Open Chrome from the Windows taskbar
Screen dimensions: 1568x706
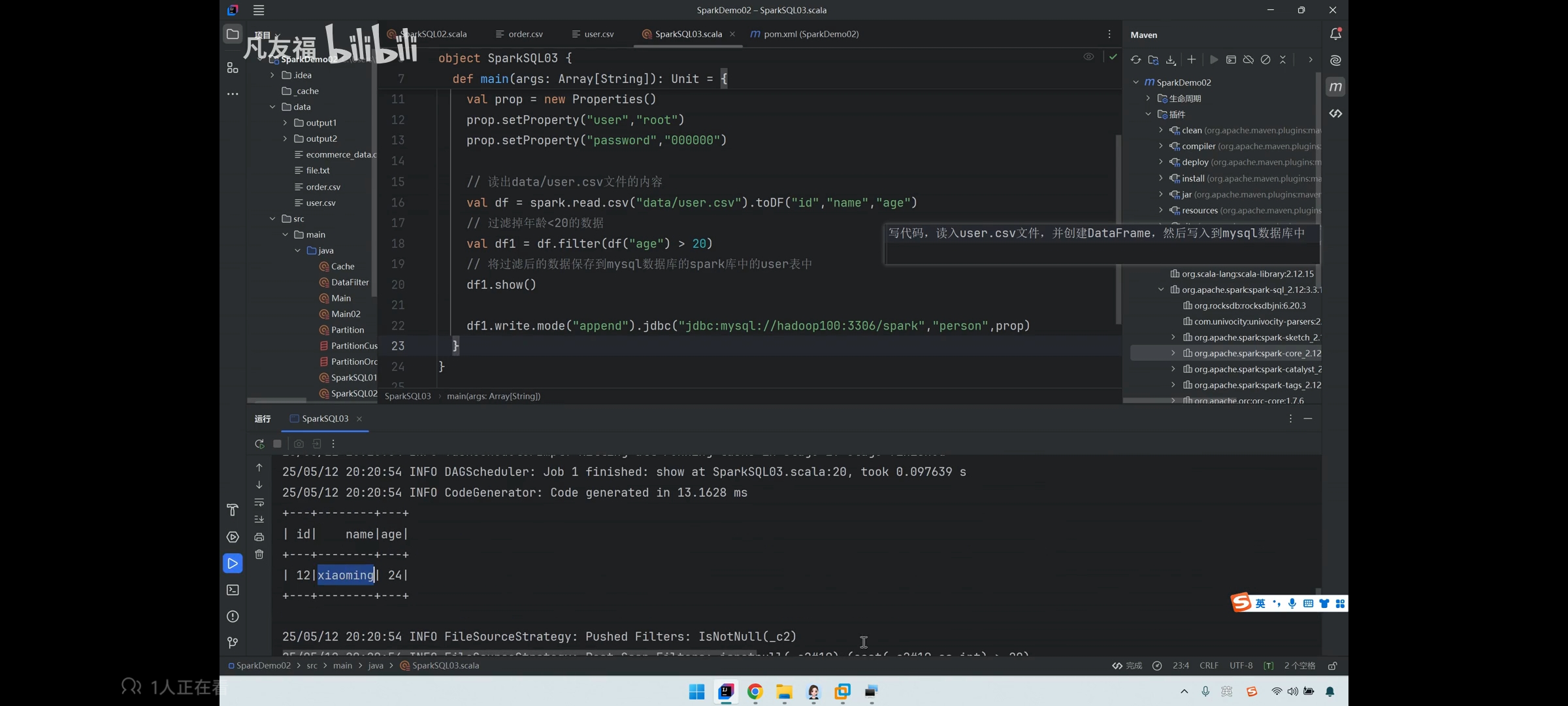755,692
